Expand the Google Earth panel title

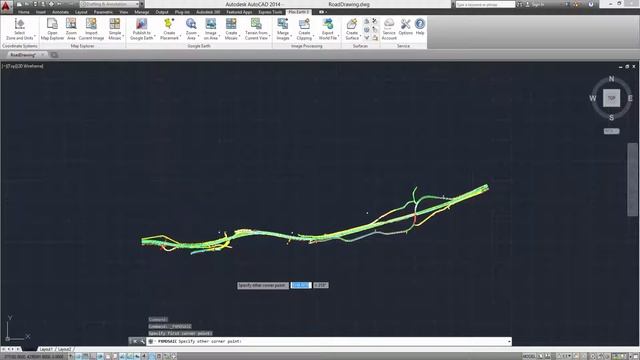[x=199, y=46]
